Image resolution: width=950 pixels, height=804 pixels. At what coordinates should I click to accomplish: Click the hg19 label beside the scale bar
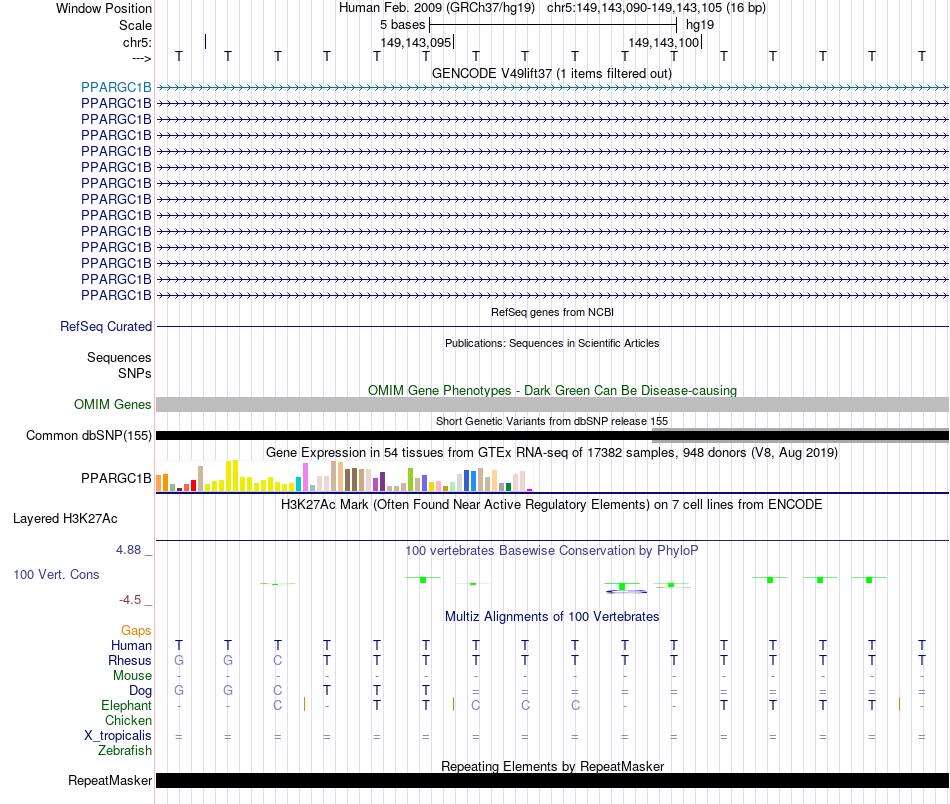point(700,25)
